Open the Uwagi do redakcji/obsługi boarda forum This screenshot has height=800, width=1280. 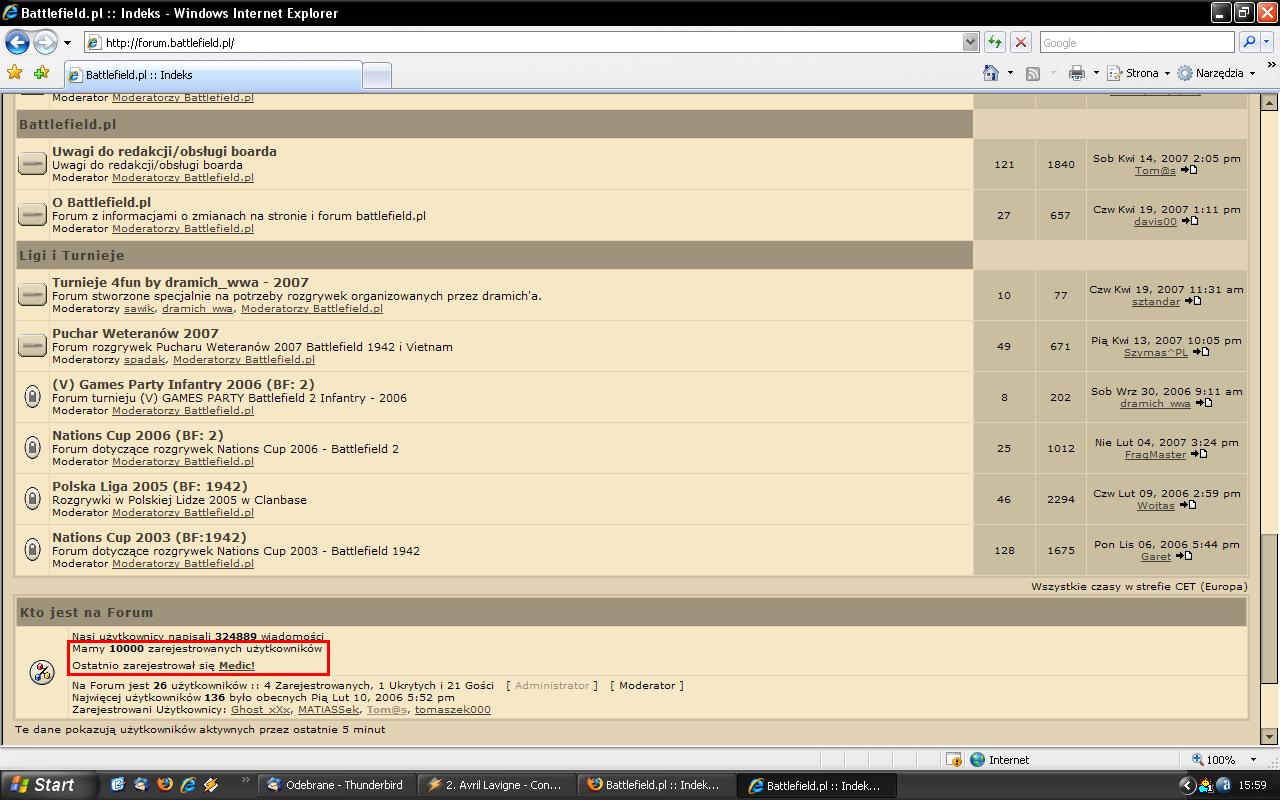164,152
